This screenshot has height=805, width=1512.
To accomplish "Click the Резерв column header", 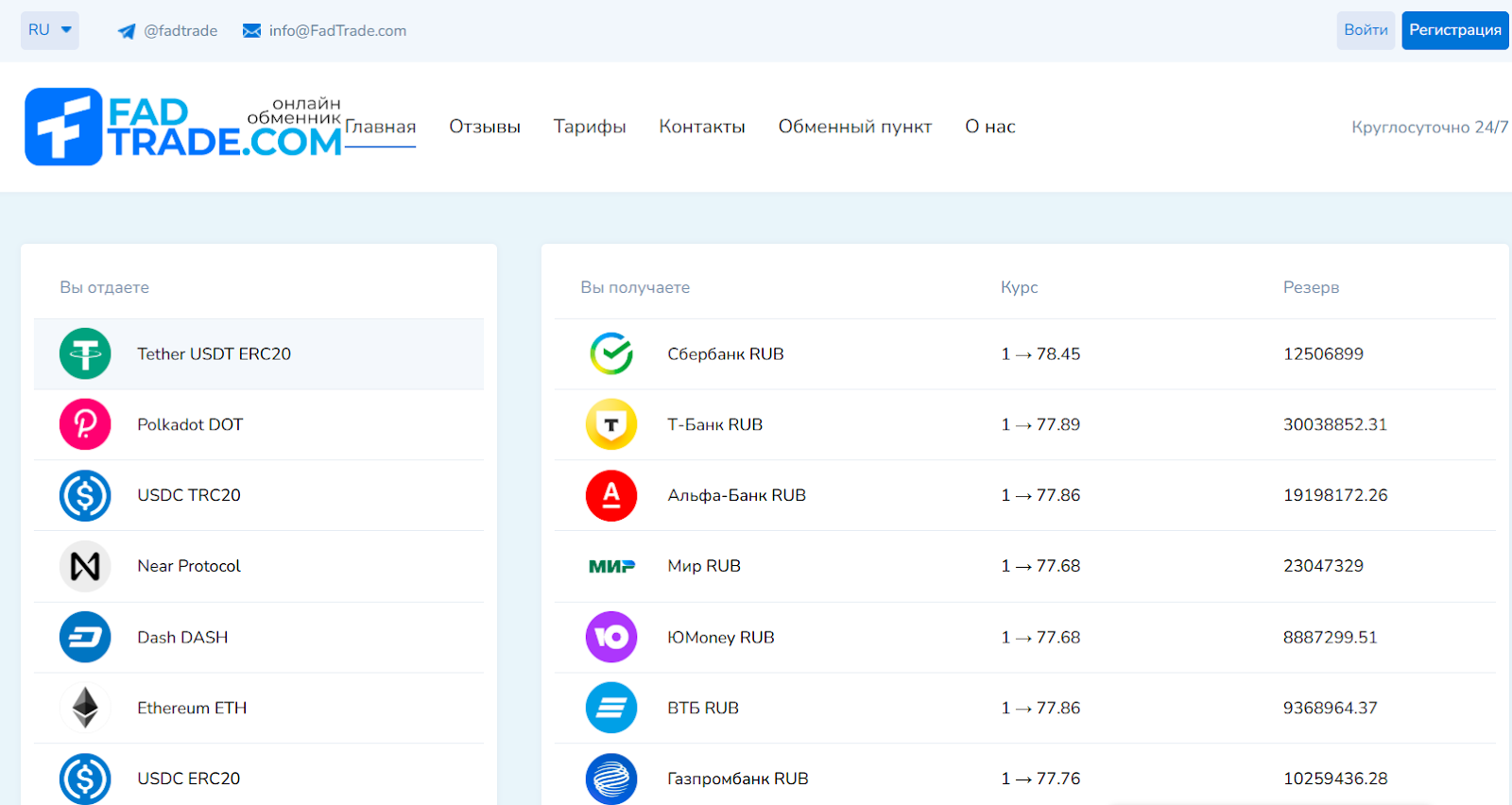I will click(x=1311, y=287).
